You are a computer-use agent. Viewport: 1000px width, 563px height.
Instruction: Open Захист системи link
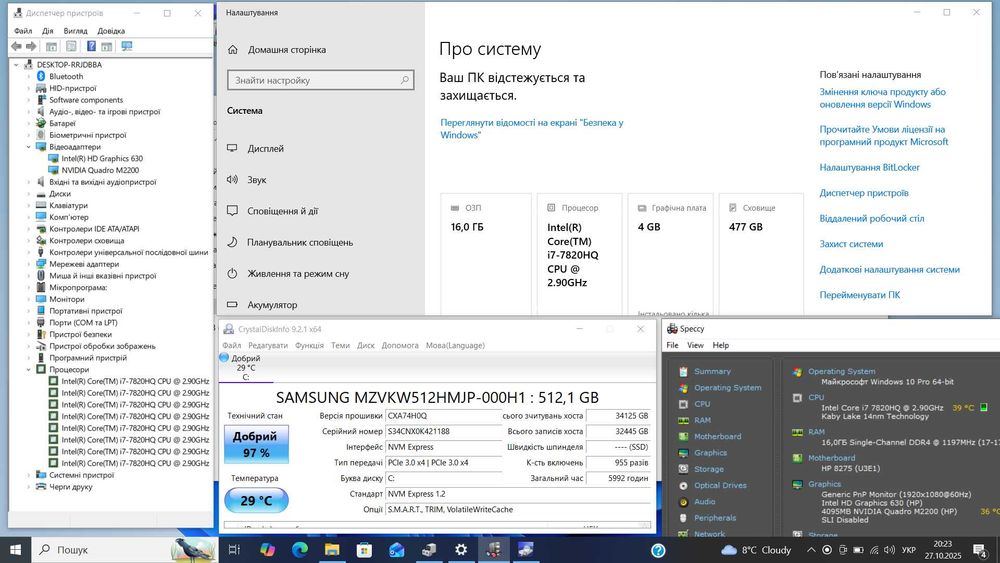point(851,244)
